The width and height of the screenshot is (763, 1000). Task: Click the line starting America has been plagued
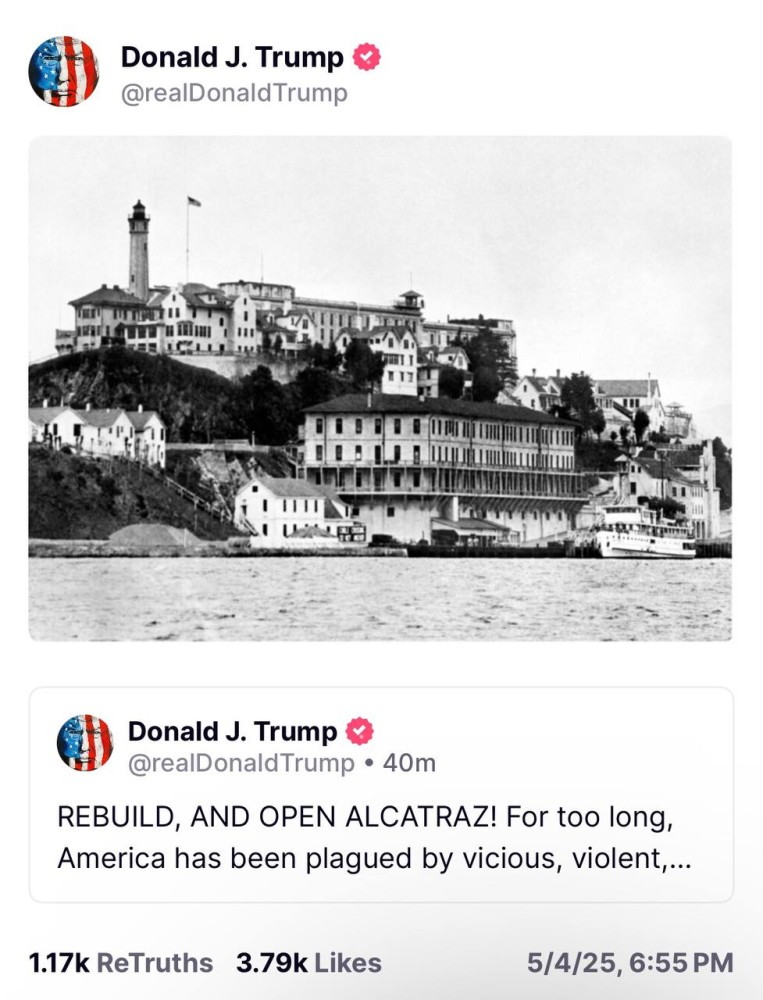374,858
